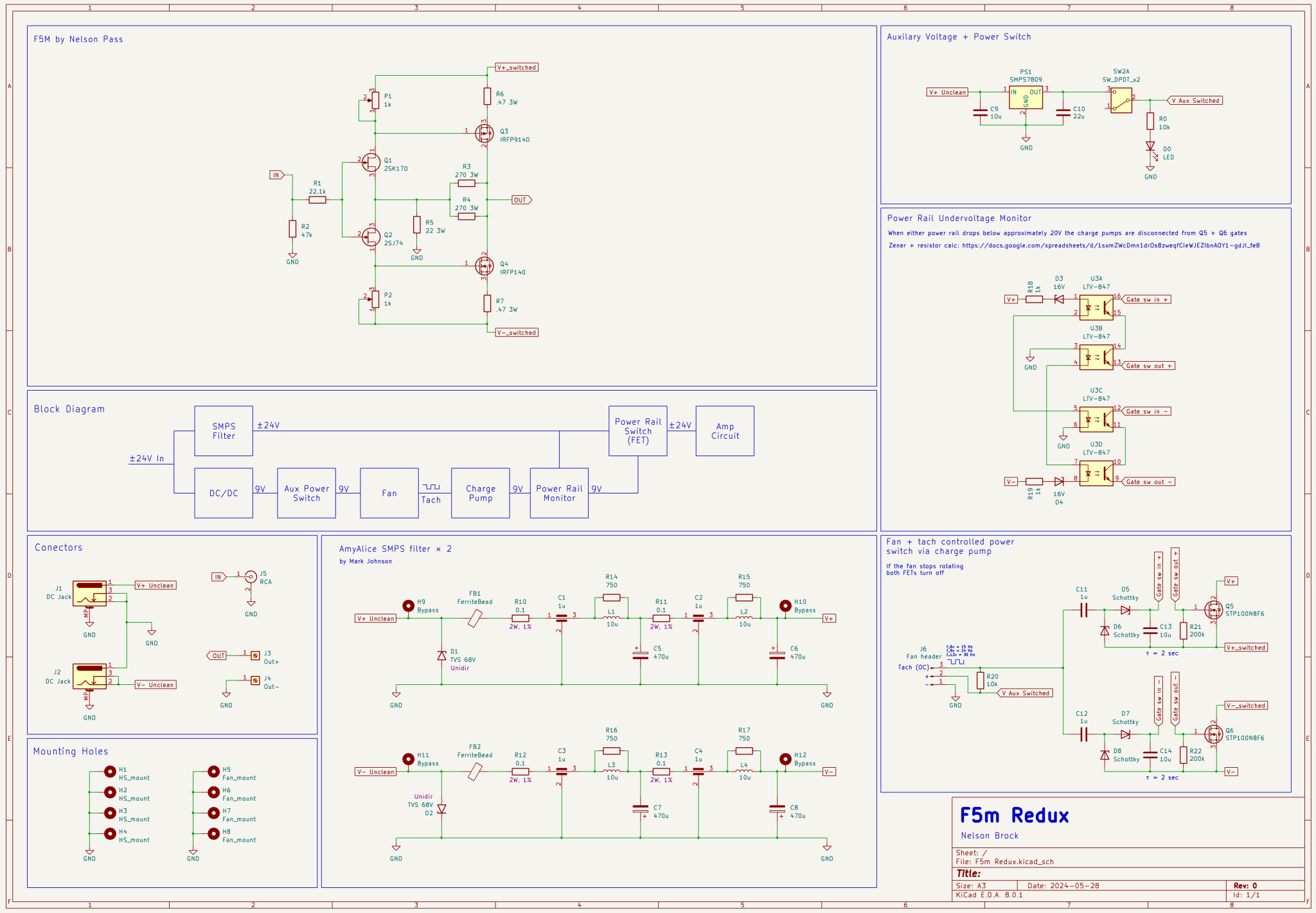Select the Q6 STP100N8F6 MOSFET
1316x913 pixels.
[x=1213, y=734]
